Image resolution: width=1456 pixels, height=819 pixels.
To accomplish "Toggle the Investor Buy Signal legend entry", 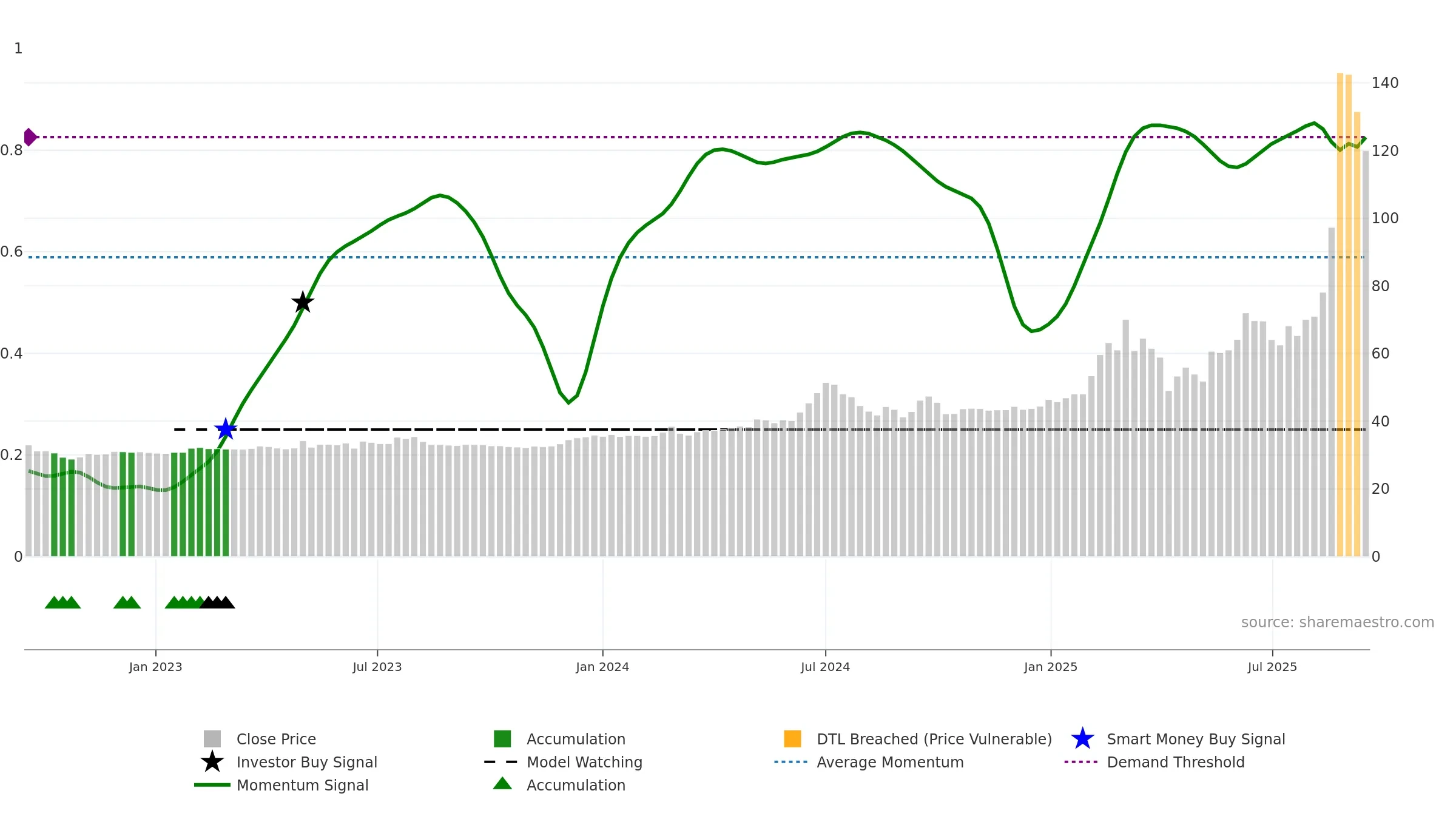I will tap(307, 762).
